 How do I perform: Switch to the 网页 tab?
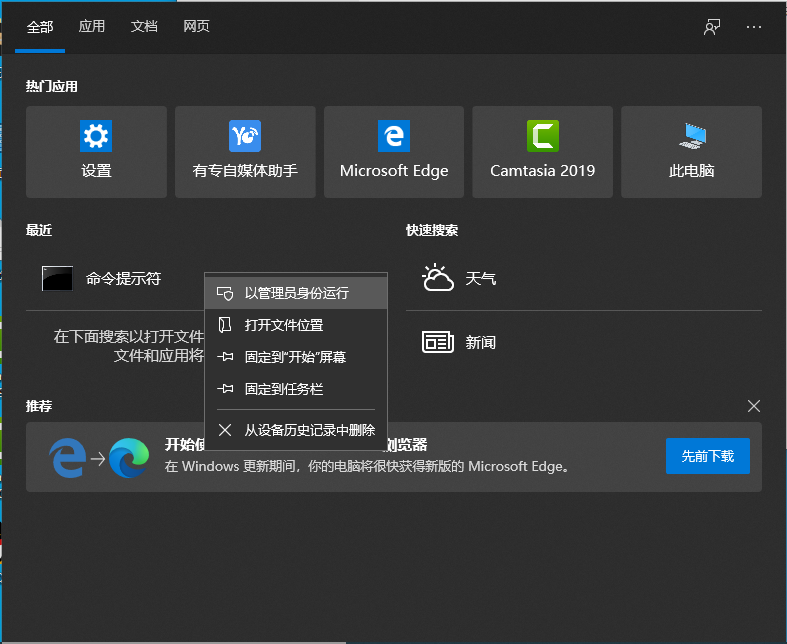pos(196,27)
